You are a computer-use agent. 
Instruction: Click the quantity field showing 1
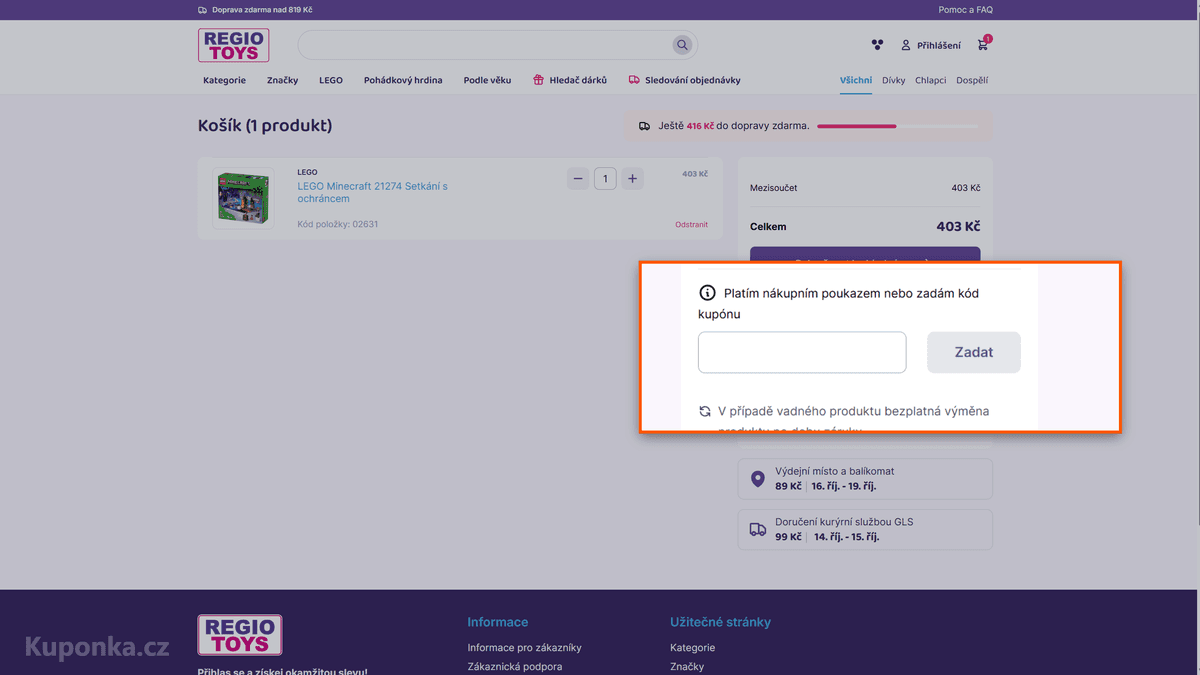pyautogui.click(x=605, y=179)
